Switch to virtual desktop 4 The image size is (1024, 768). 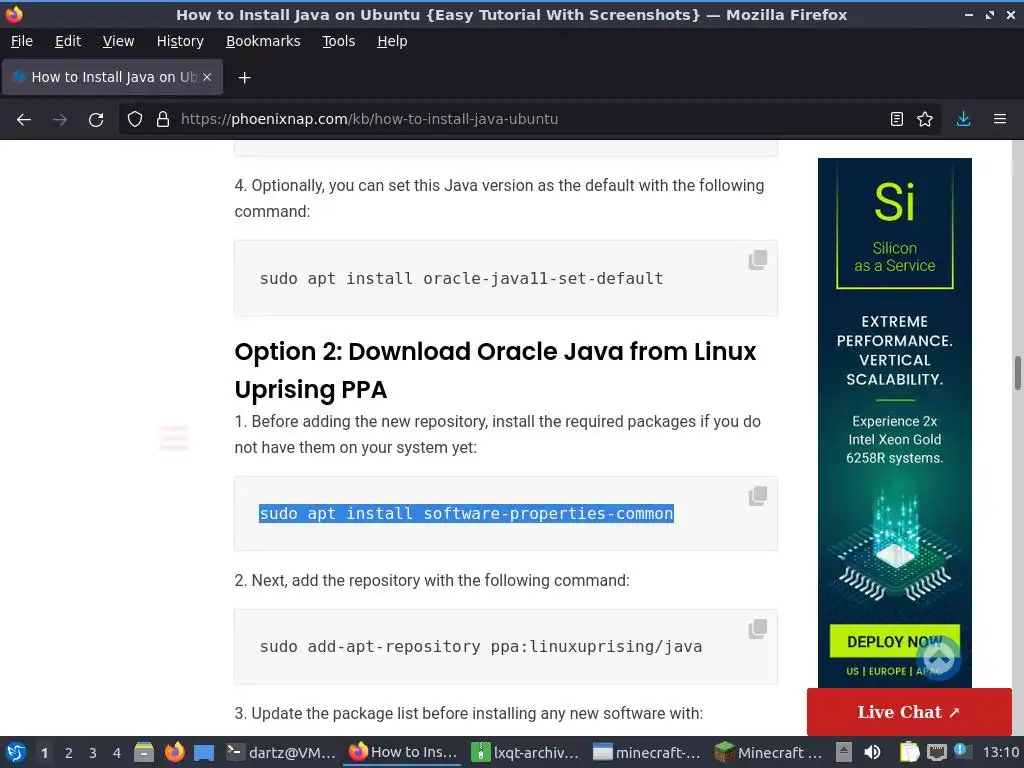(x=117, y=753)
